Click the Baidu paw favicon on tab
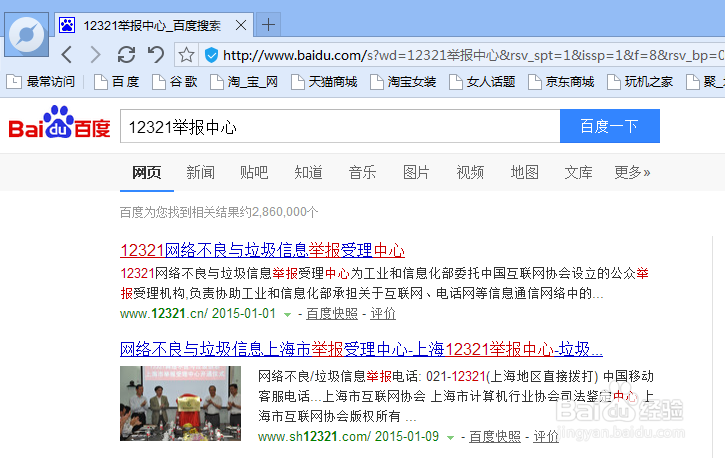 pos(67,25)
